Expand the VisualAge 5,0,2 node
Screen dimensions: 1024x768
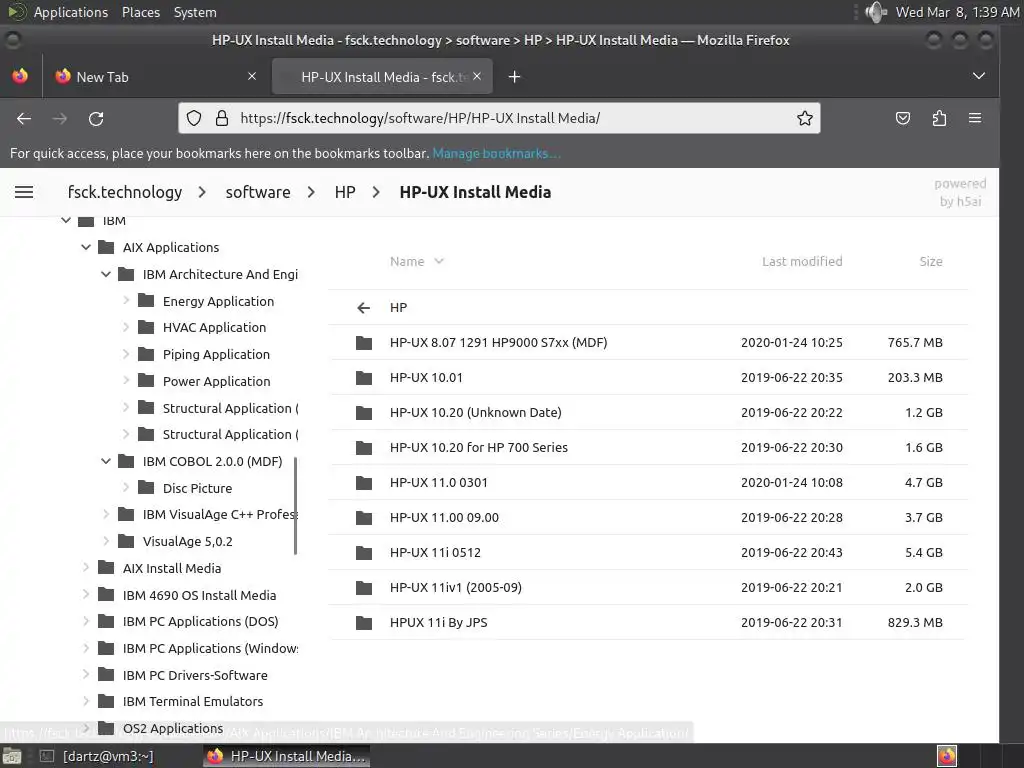[106, 541]
